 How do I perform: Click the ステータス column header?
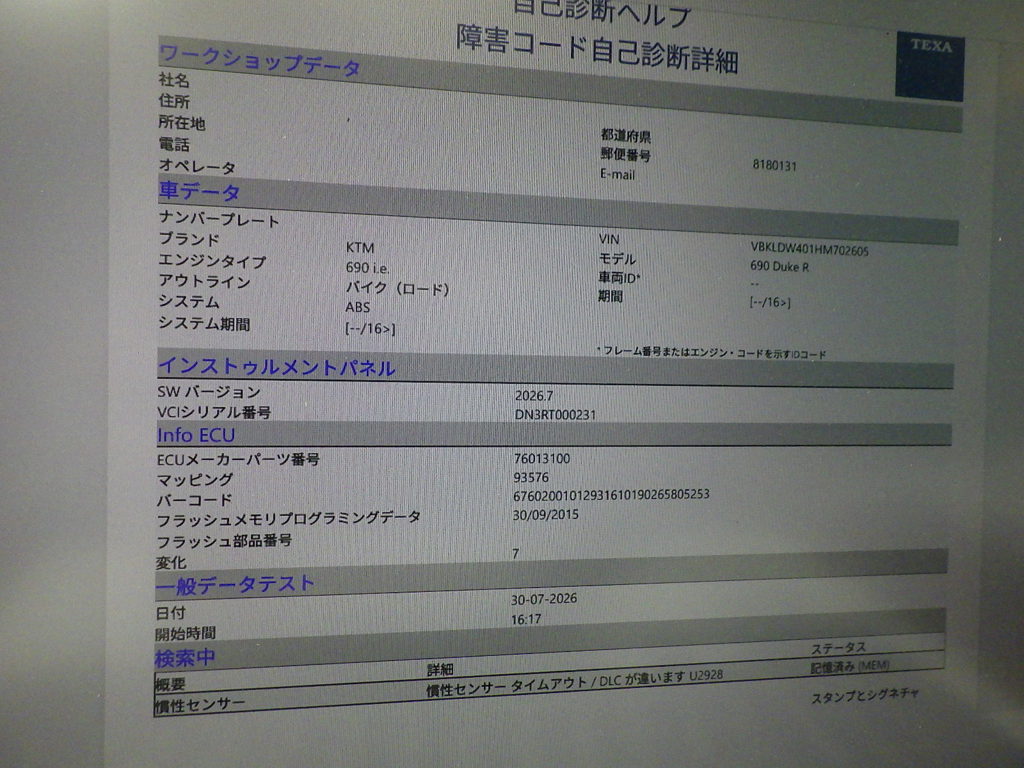click(839, 648)
